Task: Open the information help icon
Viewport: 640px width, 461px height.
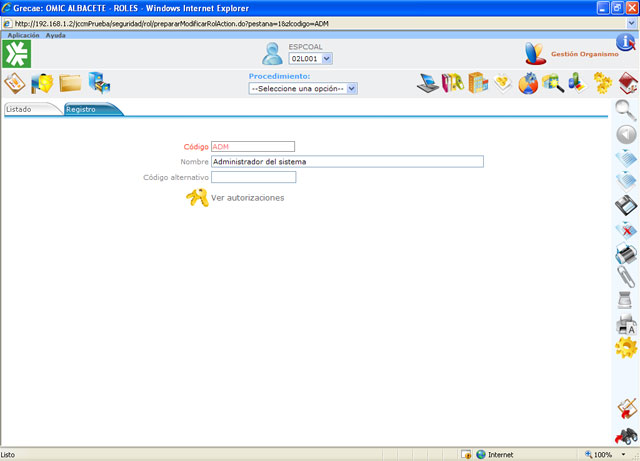Action: (625, 42)
